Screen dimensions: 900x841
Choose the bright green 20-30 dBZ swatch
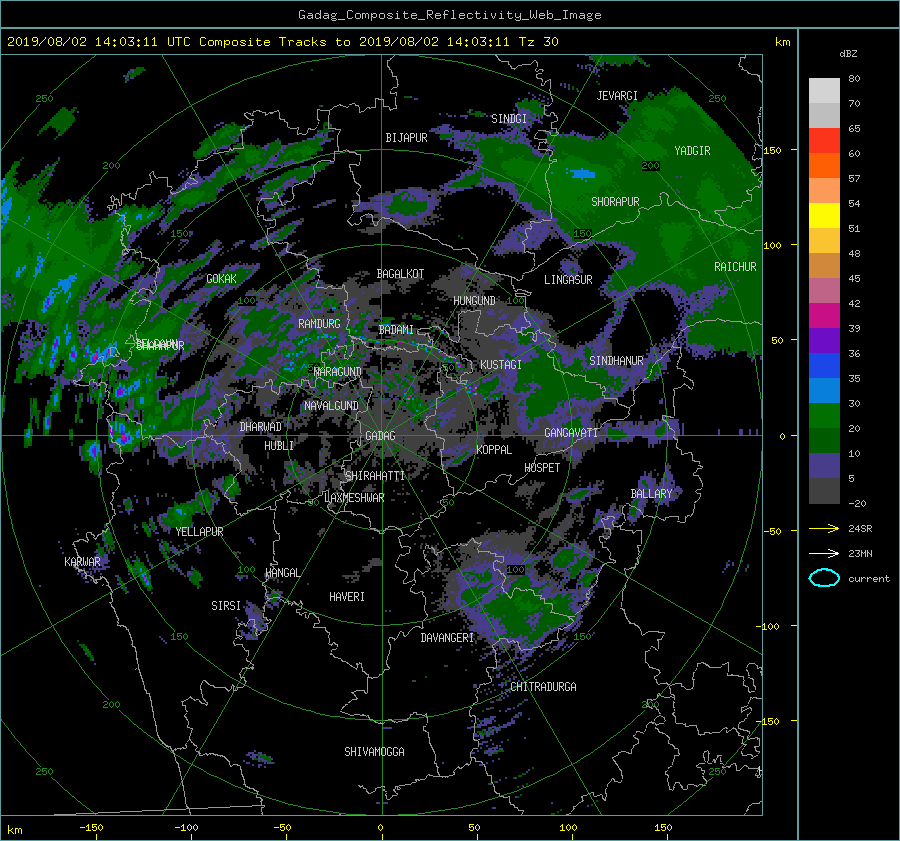(x=824, y=416)
